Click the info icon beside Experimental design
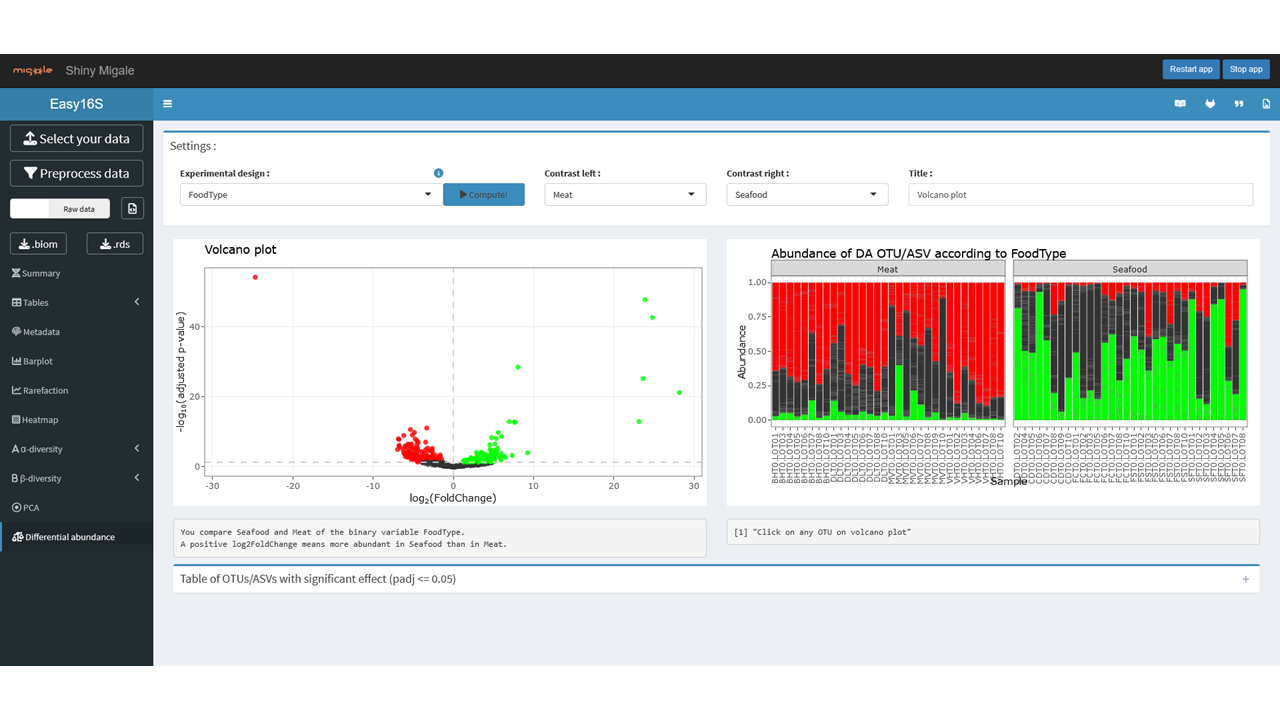 click(x=438, y=173)
